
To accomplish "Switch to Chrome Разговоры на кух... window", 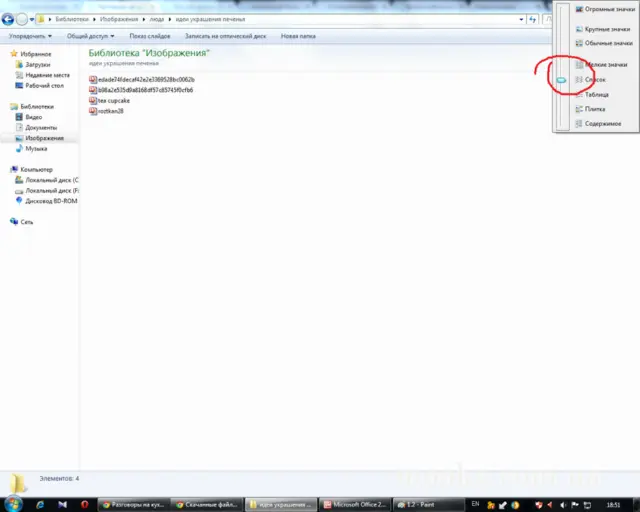I will (x=133, y=505).
